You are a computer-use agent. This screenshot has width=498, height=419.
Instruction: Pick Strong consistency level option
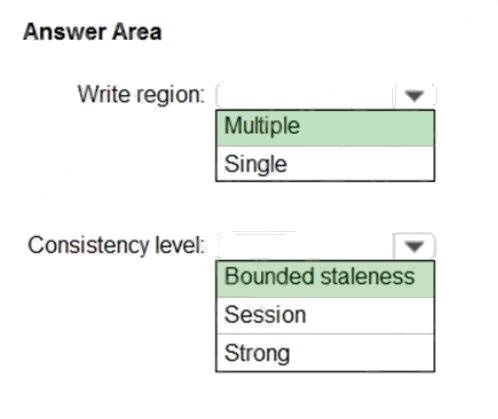325,352
